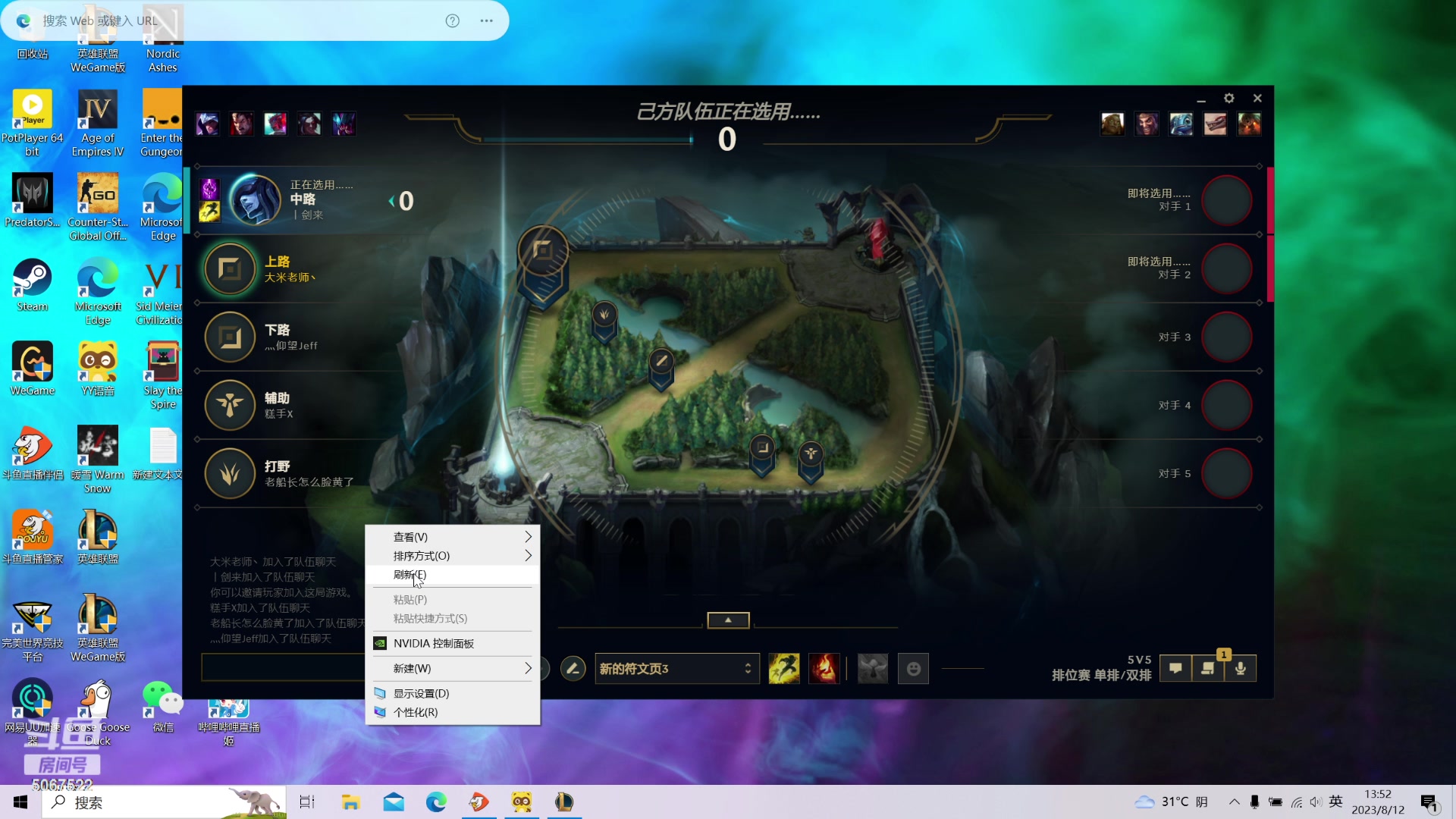Switch input language 英 indicator
Viewport: 1456px width, 819px height.
pos(1335,802)
